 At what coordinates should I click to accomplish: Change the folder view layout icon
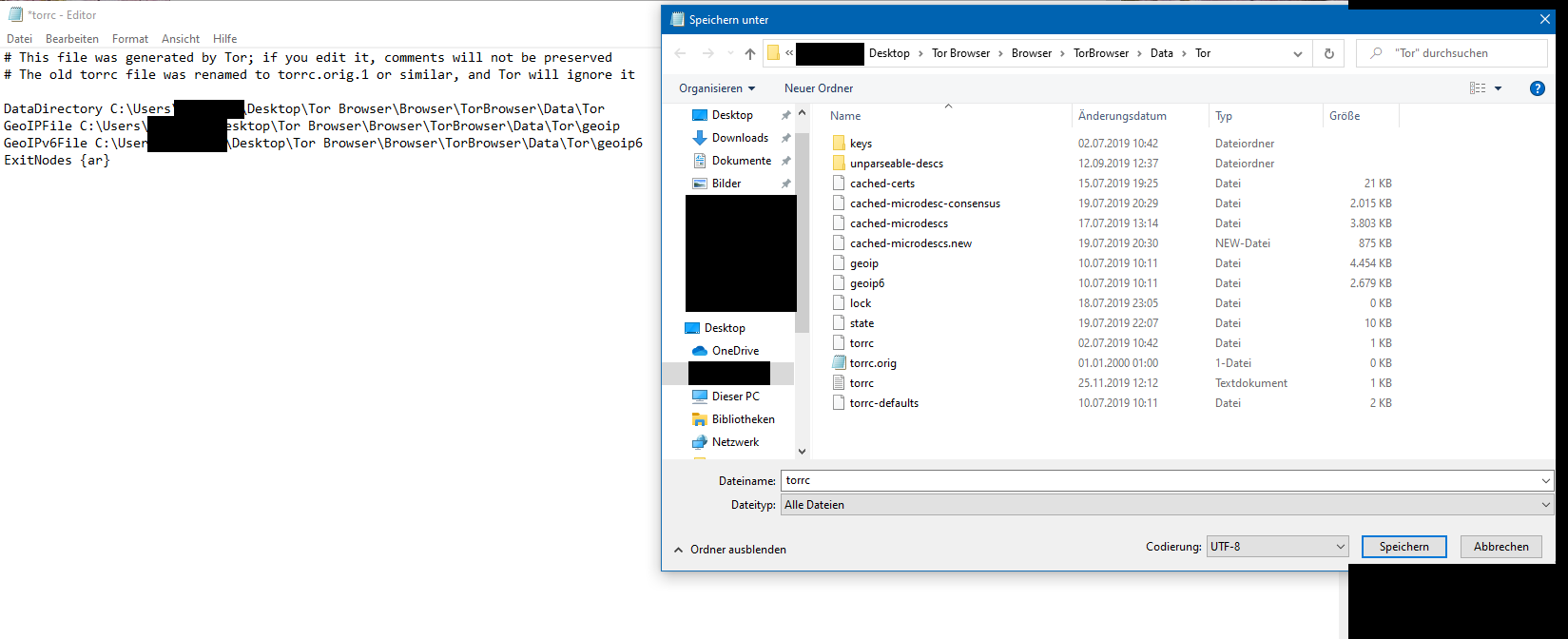[x=1478, y=88]
